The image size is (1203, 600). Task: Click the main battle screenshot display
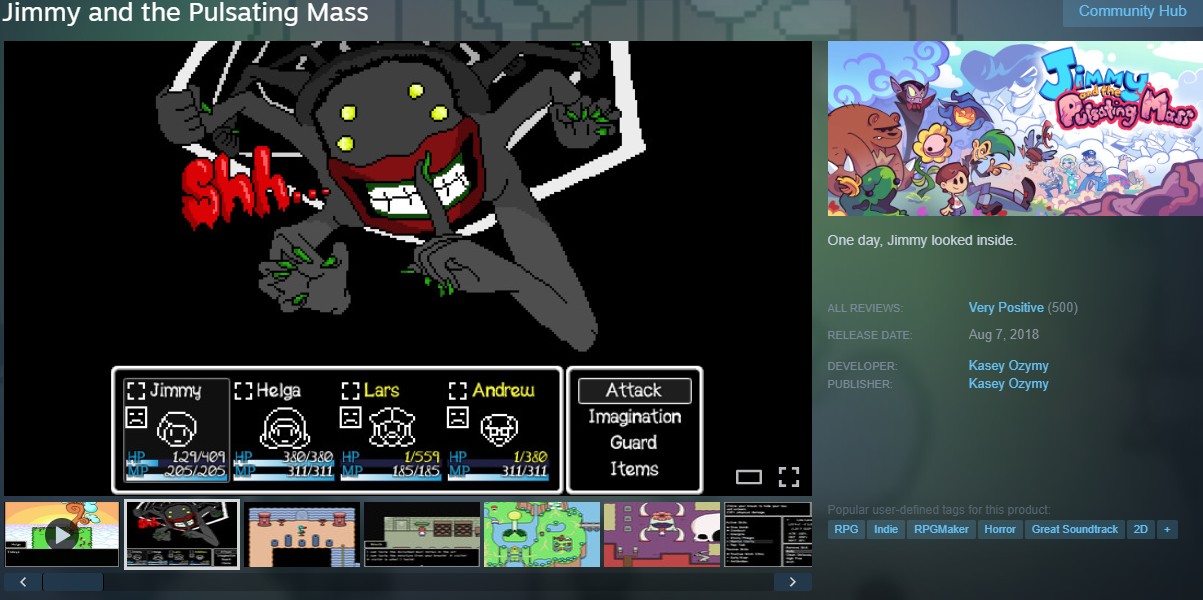[408, 269]
